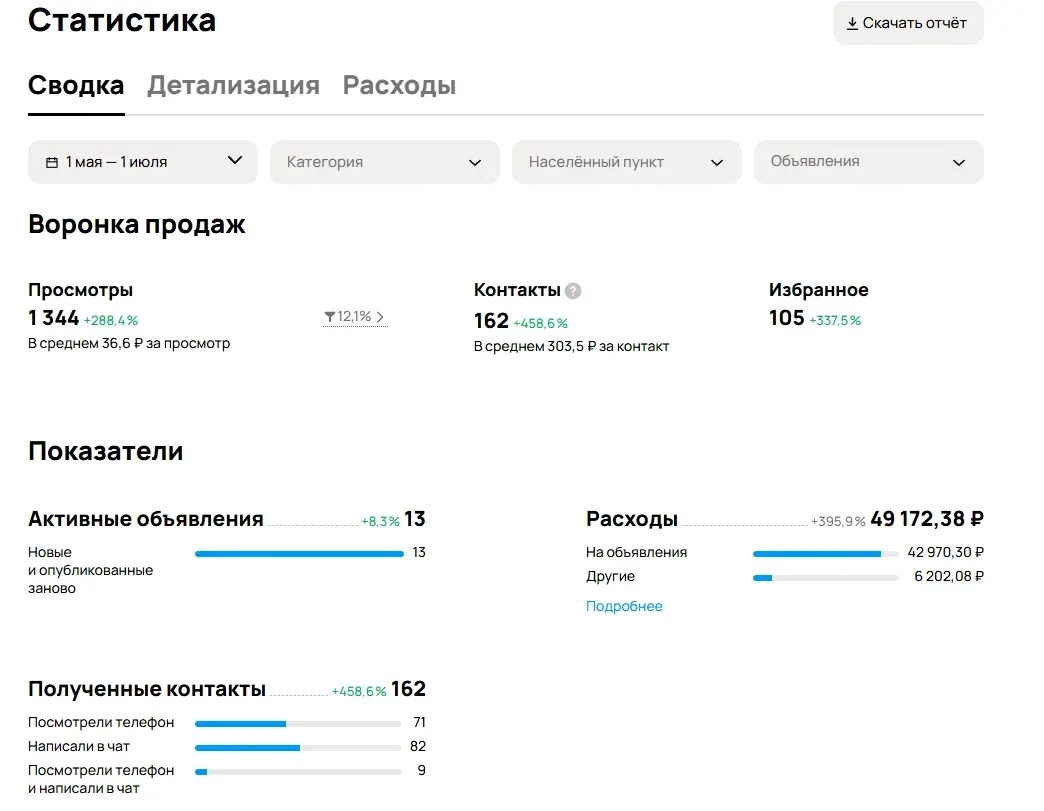The height and width of the screenshot is (811, 1044).
Task: Download the report with Скачать отчёт
Action: coord(908,23)
